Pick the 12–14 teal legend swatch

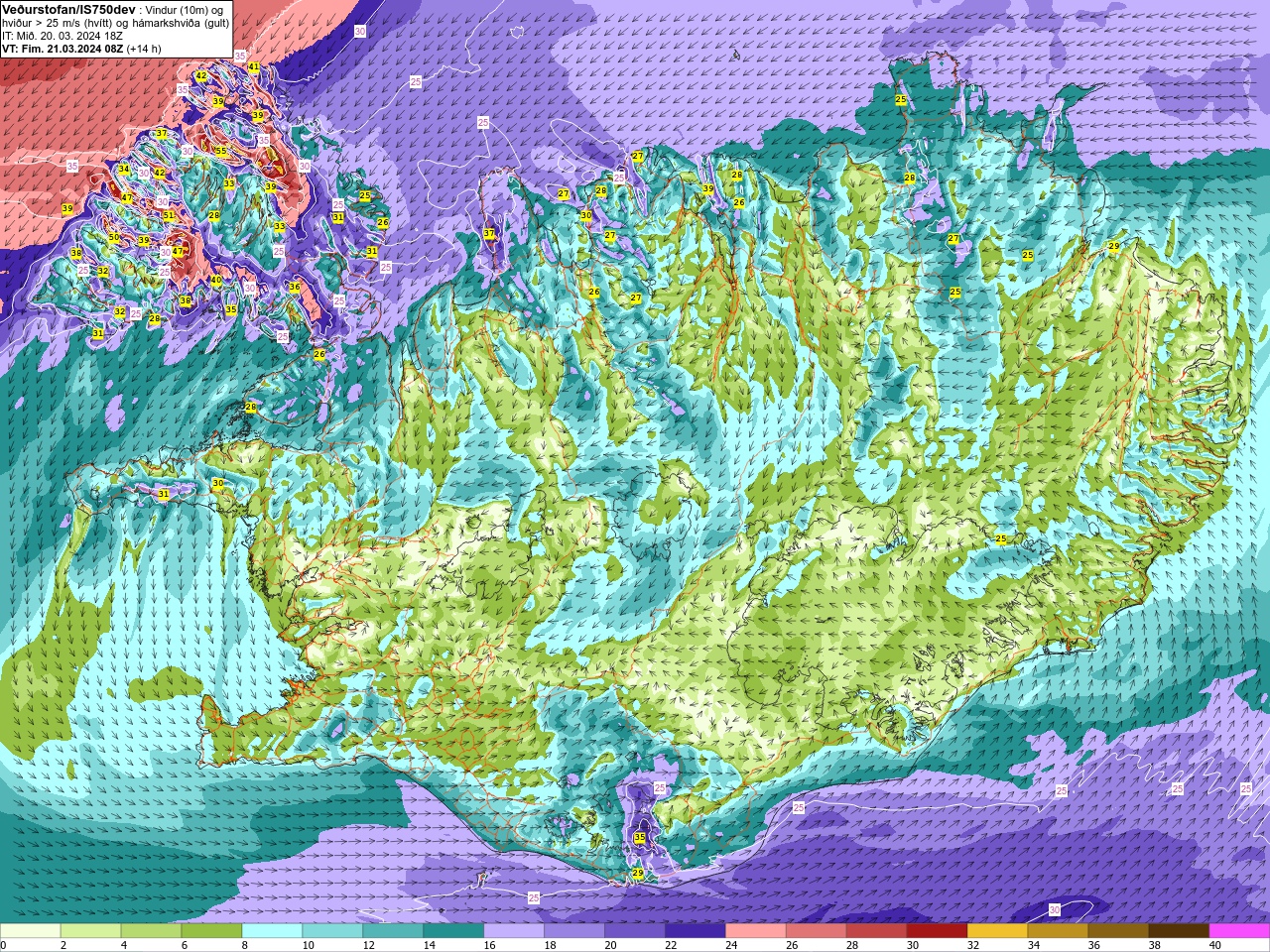[x=394, y=931]
